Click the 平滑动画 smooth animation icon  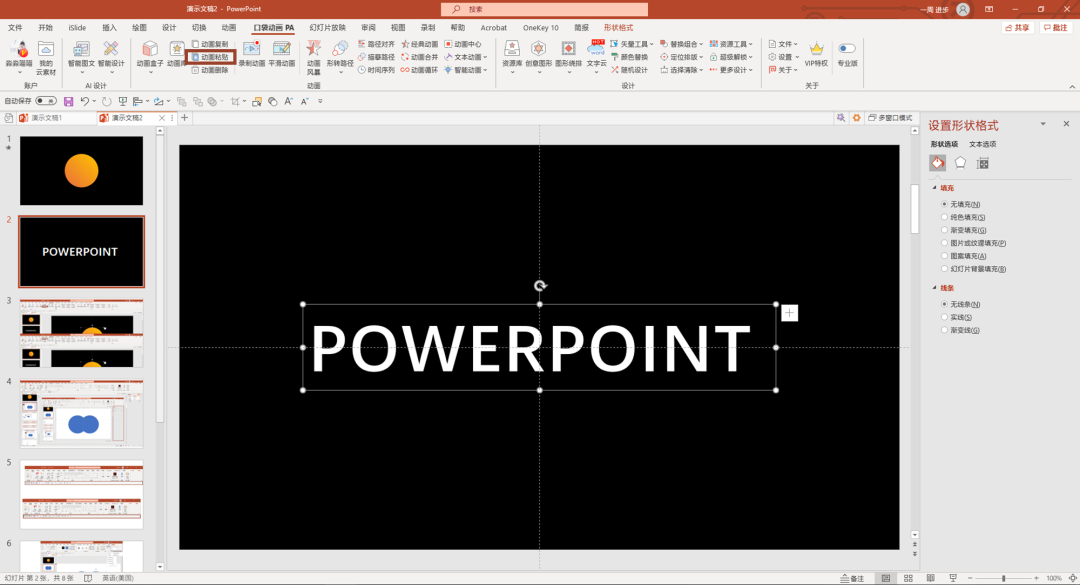pyautogui.click(x=281, y=54)
